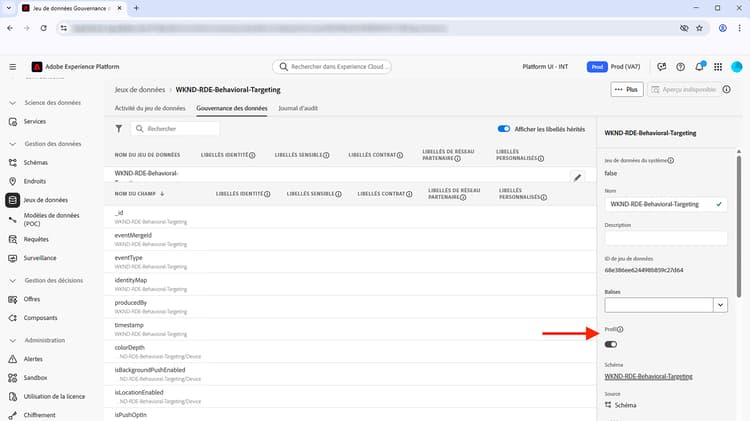The height and width of the screenshot is (421, 750).
Task: Click the Plus more actions button
Action: coord(627,89)
